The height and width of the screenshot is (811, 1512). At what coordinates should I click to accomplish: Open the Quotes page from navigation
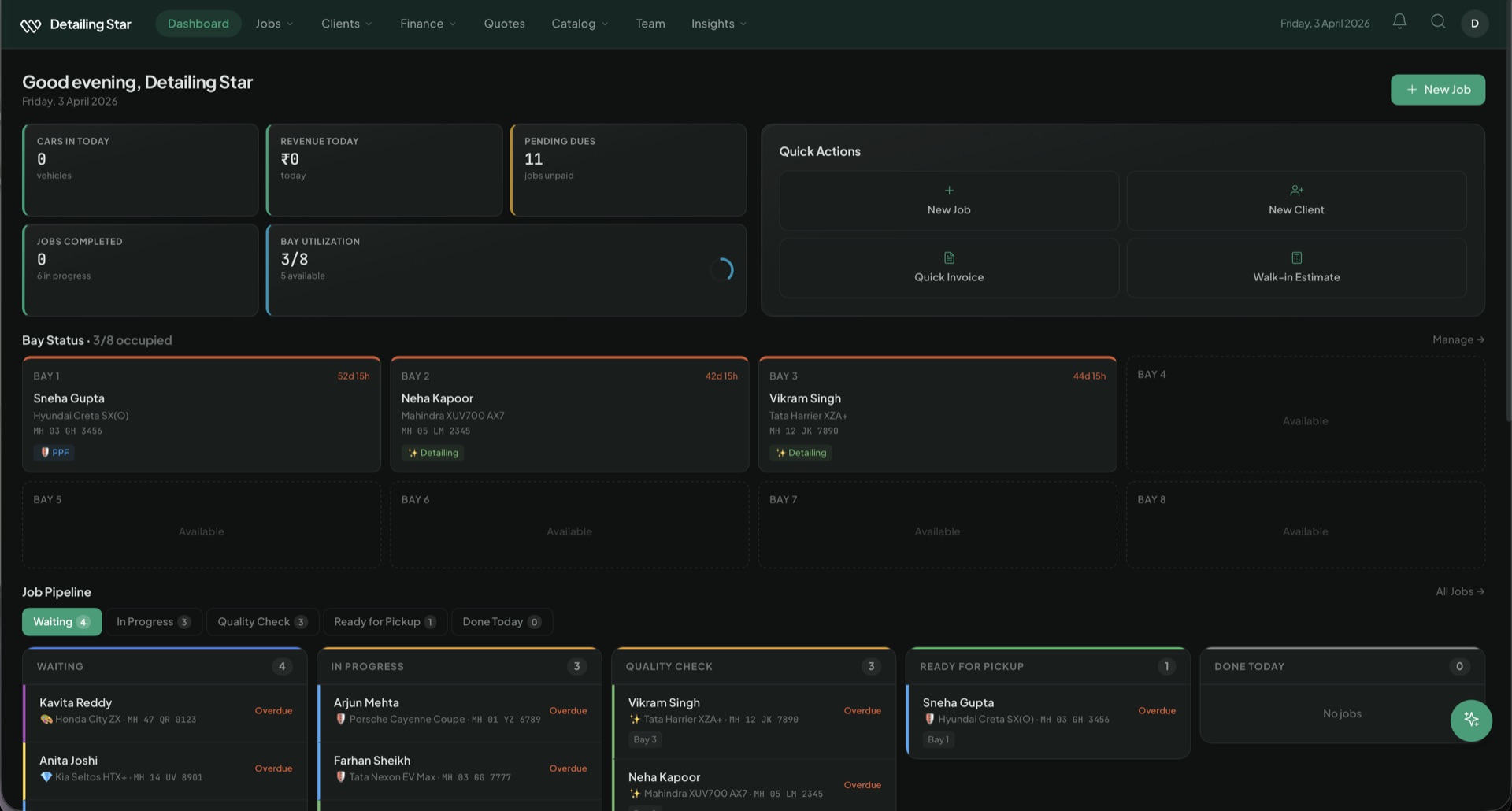(504, 24)
